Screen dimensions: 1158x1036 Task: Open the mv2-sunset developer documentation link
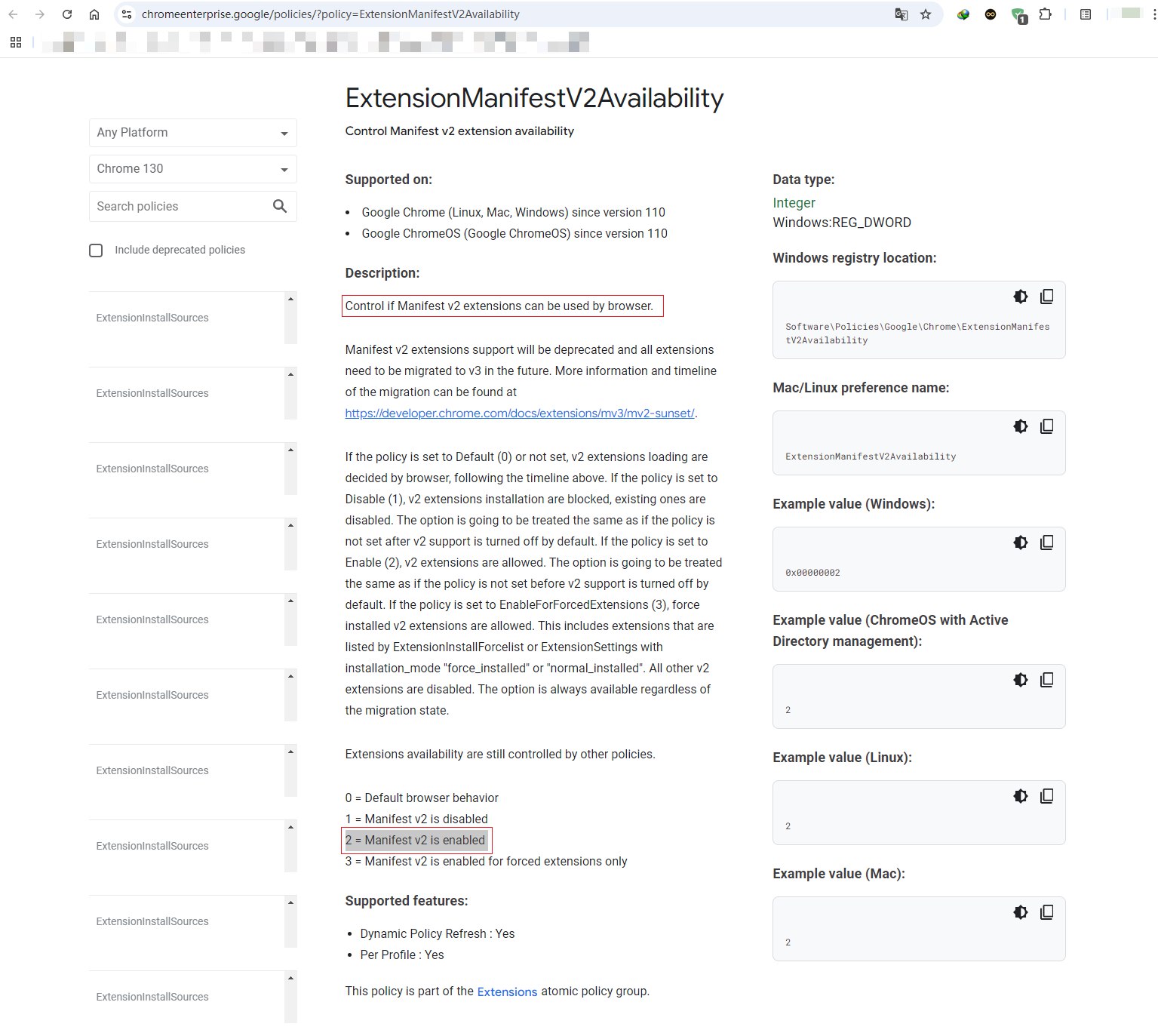click(519, 413)
